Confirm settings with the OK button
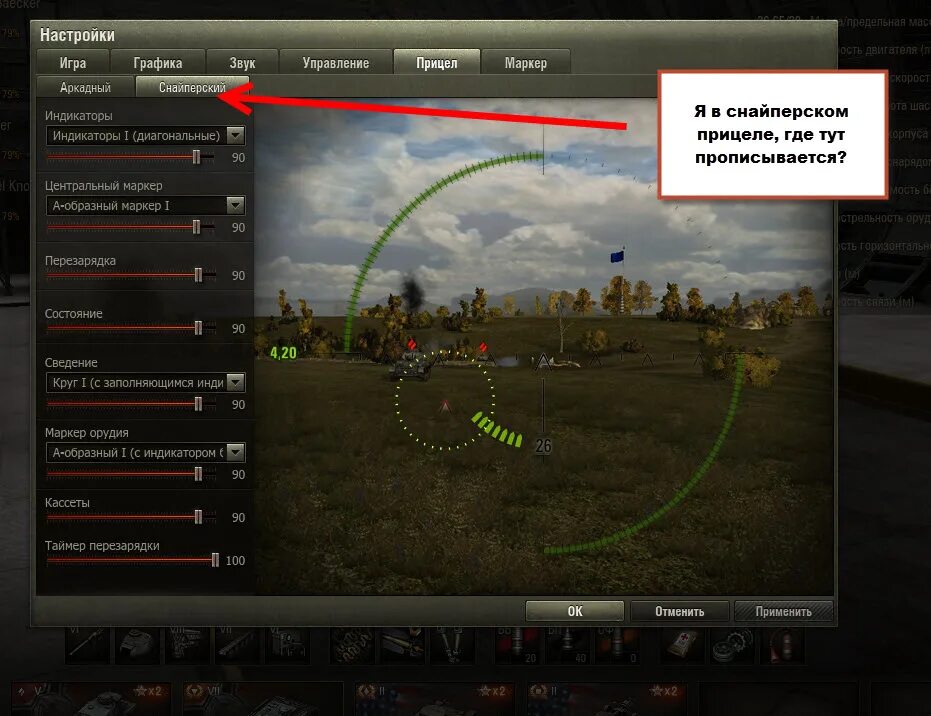The image size is (931, 716). coord(575,611)
